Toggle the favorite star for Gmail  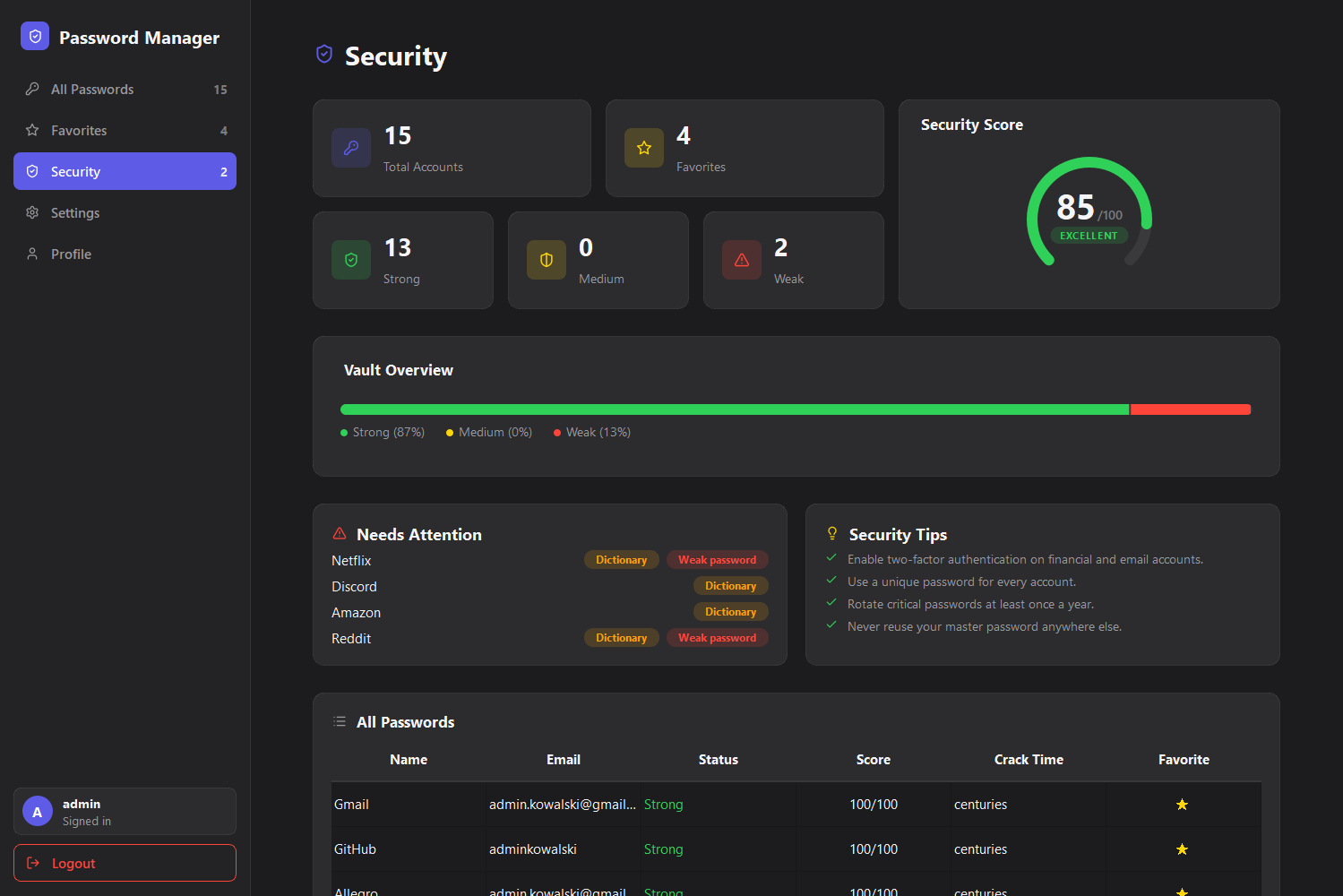click(1182, 805)
